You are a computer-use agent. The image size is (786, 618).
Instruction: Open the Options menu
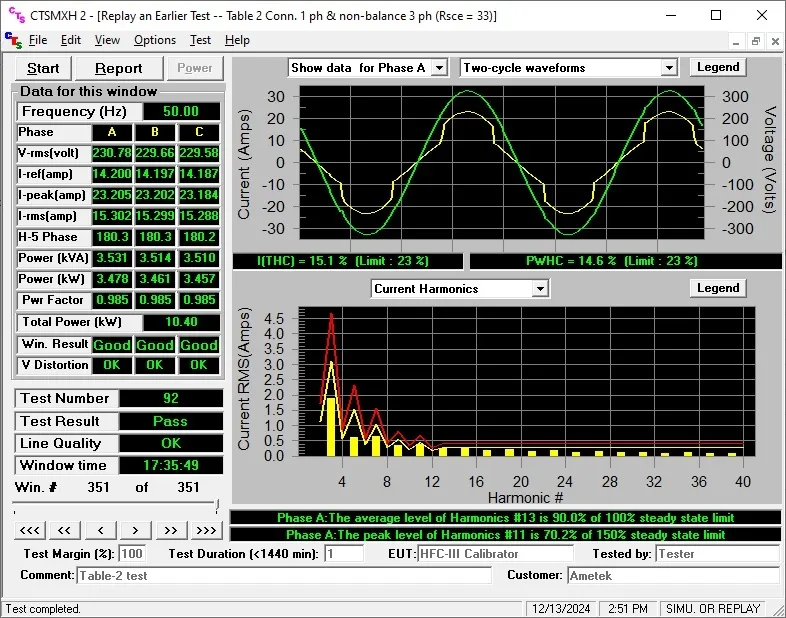tap(155, 40)
